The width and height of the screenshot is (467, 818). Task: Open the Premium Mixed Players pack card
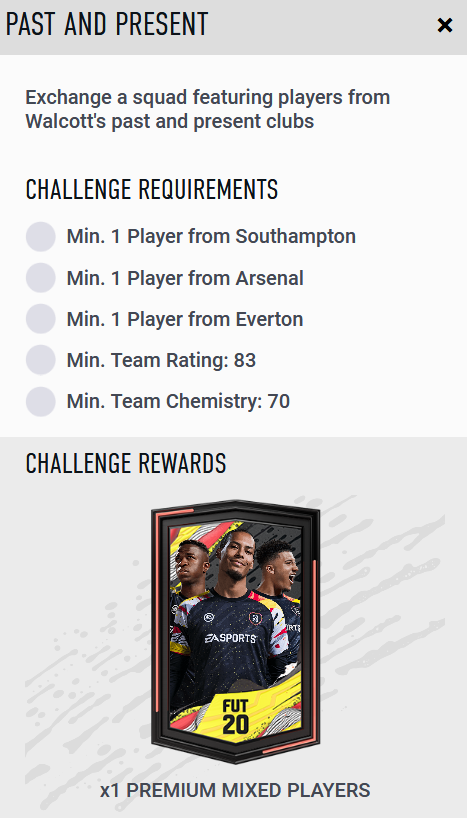(235, 631)
